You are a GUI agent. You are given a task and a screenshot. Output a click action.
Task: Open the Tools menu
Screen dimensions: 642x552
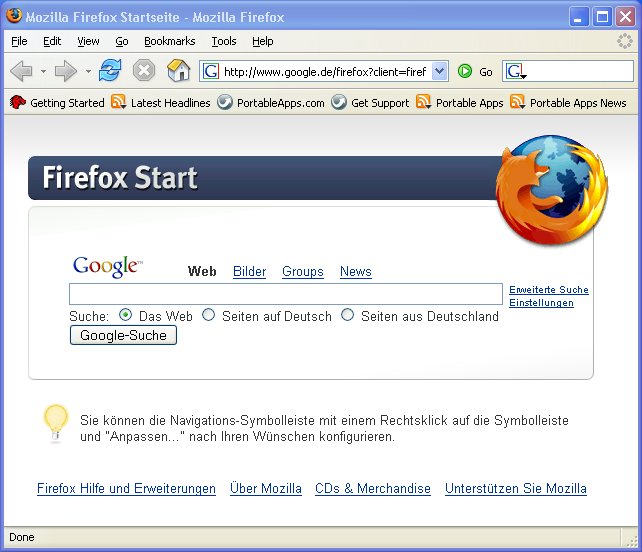pyautogui.click(x=224, y=41)
